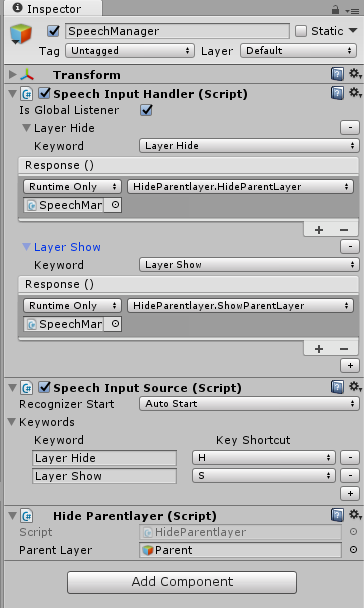
Task: Add a new keyword to Speech Input Source
Action: point(350,494)
